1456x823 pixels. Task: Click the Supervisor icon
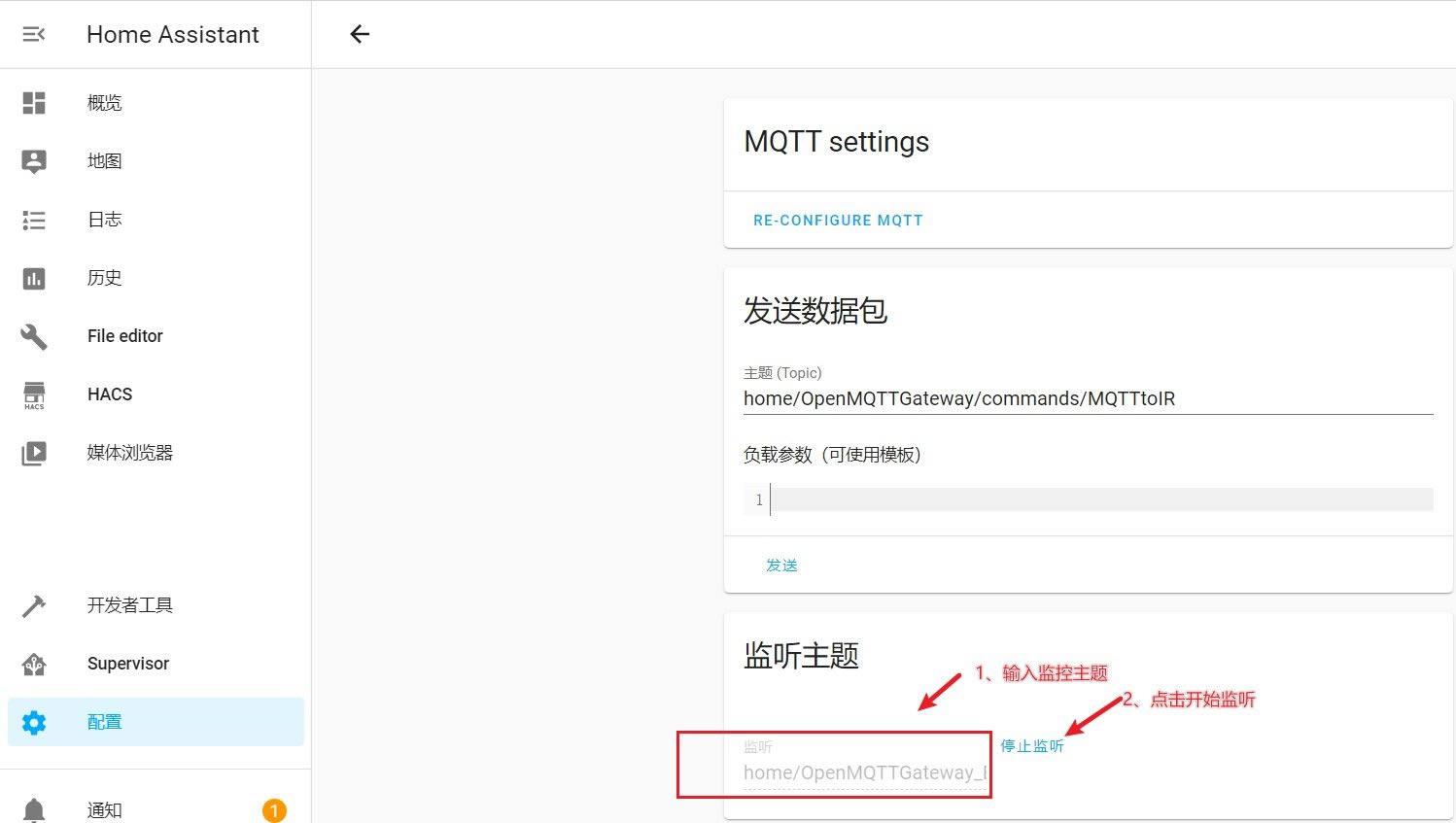[34, 664]
